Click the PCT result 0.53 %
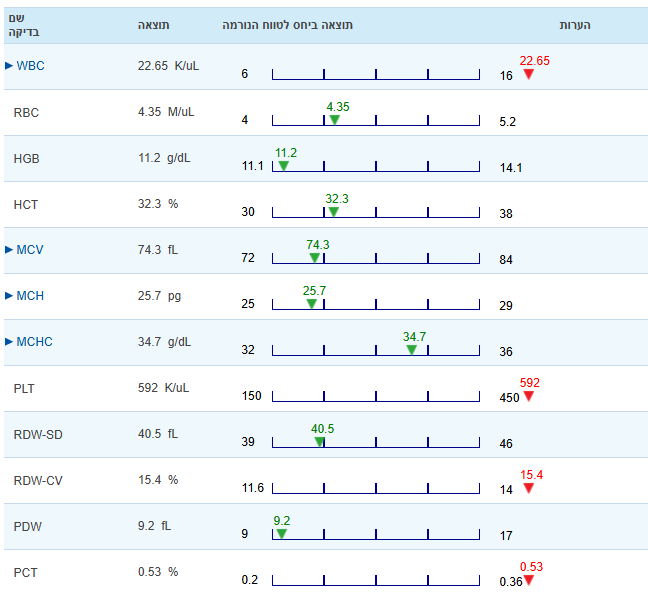Screen dimensions: 648x595 pos(158,572)
